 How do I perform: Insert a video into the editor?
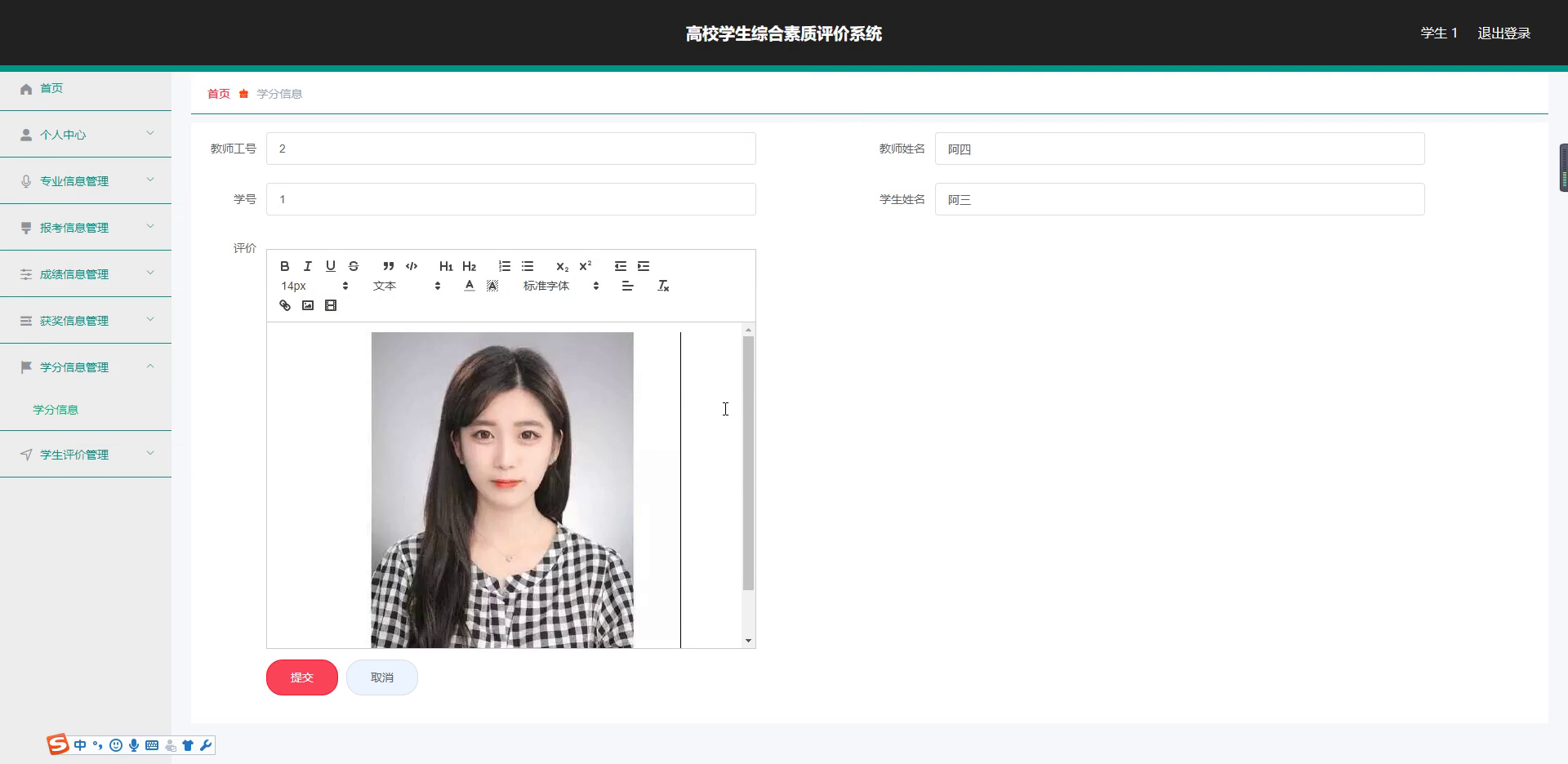(x=330, y=305)
